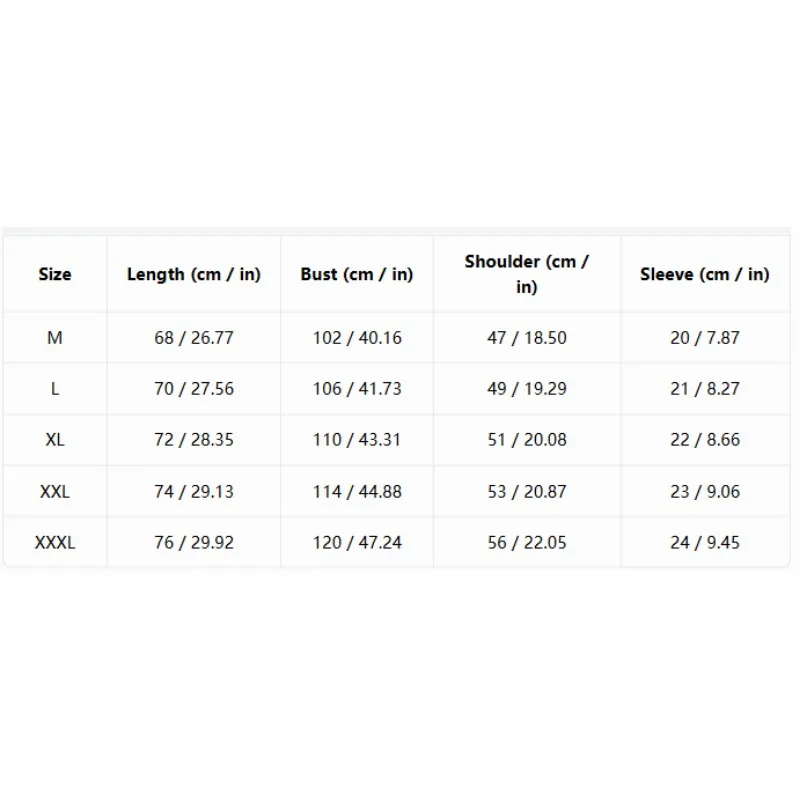This screenshot has height=800, width=800.
Task: Click the Bust (cm / in) header
Action: [357, 274]
